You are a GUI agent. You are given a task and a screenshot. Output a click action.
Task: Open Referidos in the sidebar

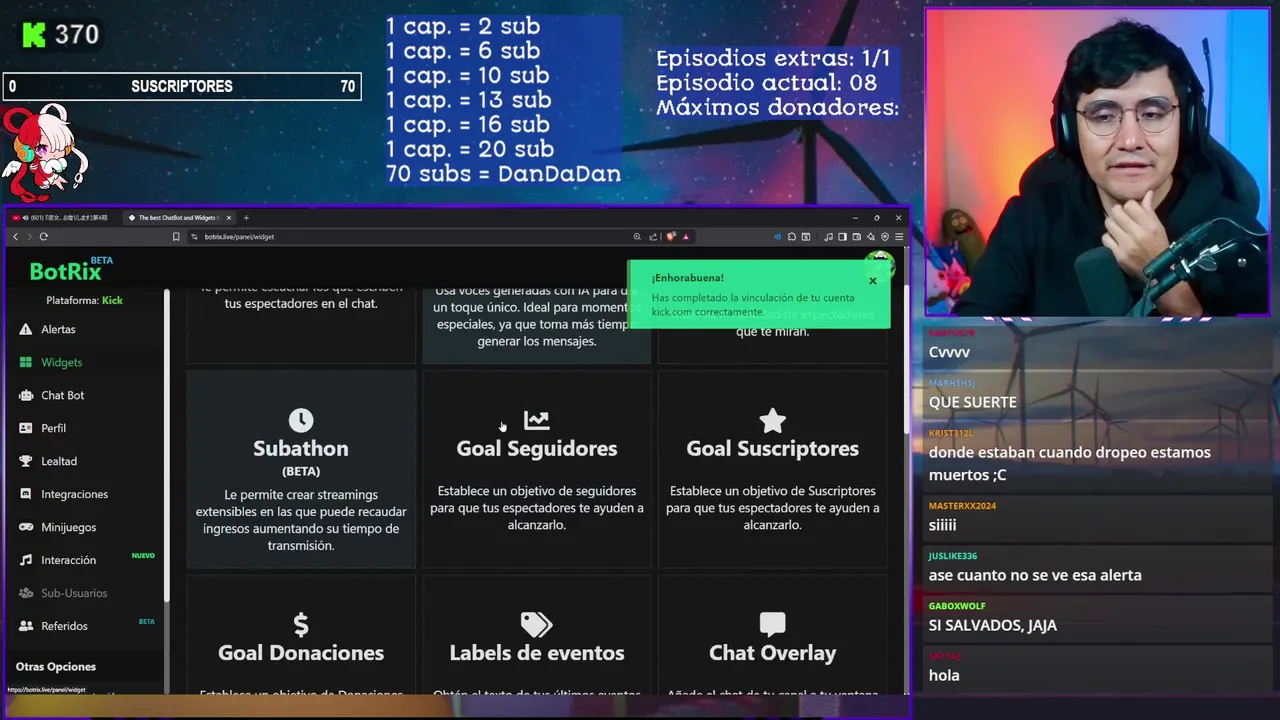(x=64, y=626)
